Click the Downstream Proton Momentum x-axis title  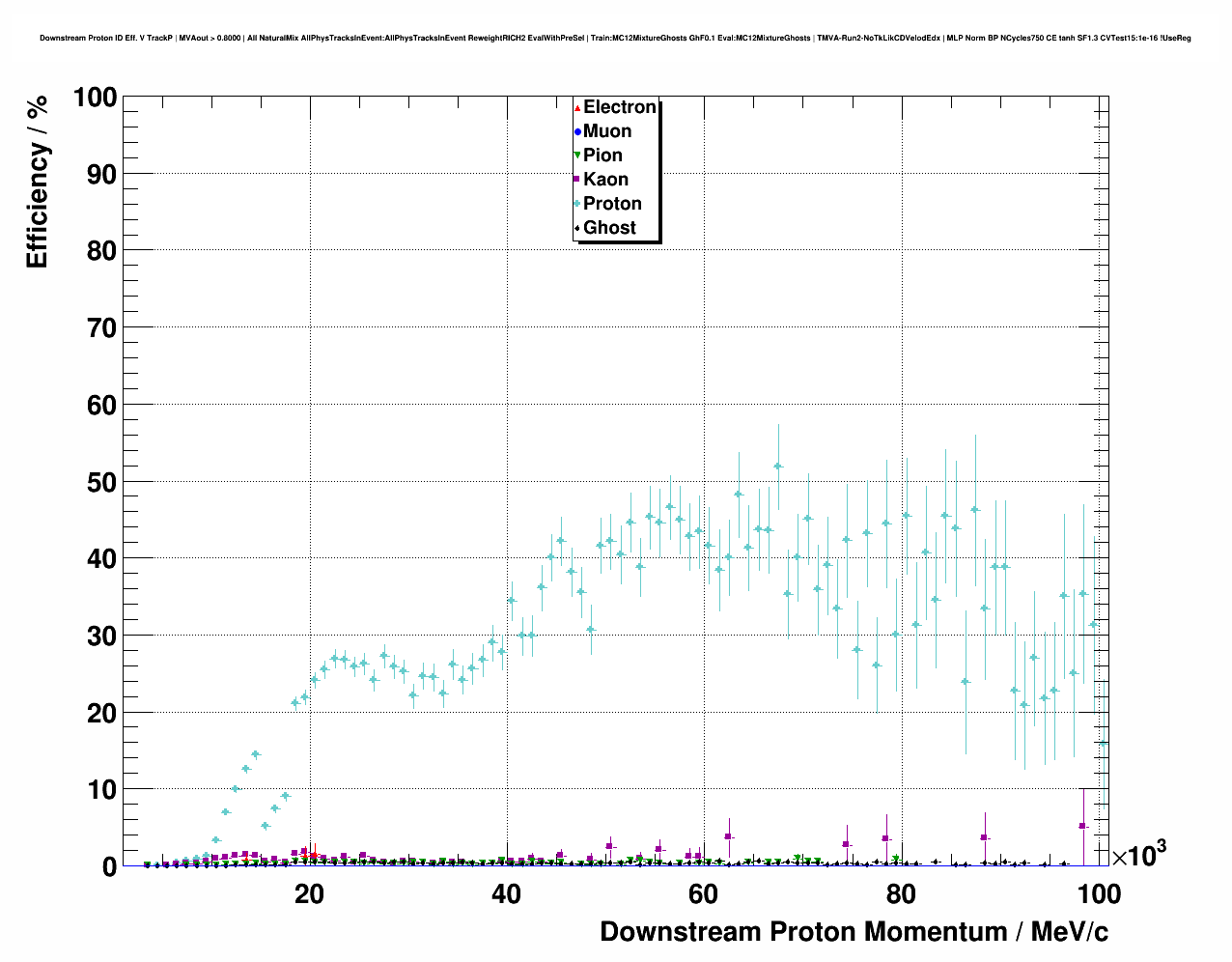pyautogui.click(x=854, y=932)
